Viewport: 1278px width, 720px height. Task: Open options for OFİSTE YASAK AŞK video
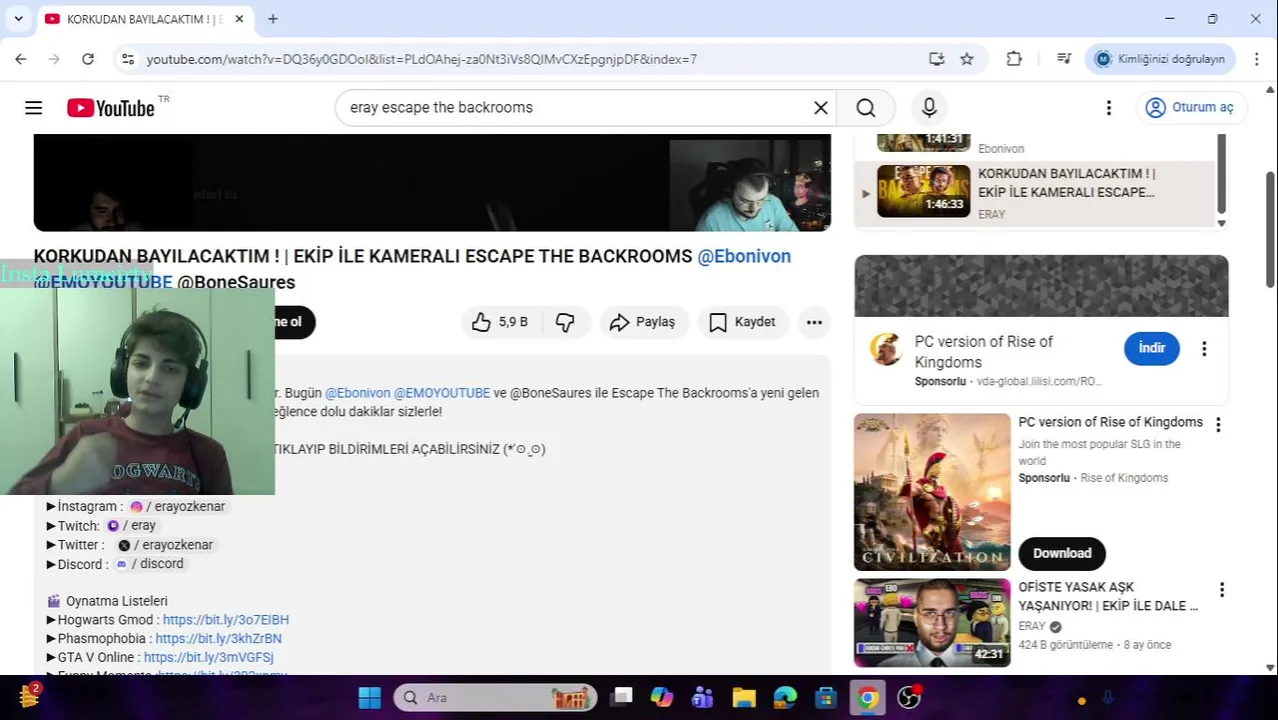pos(1221,590)
